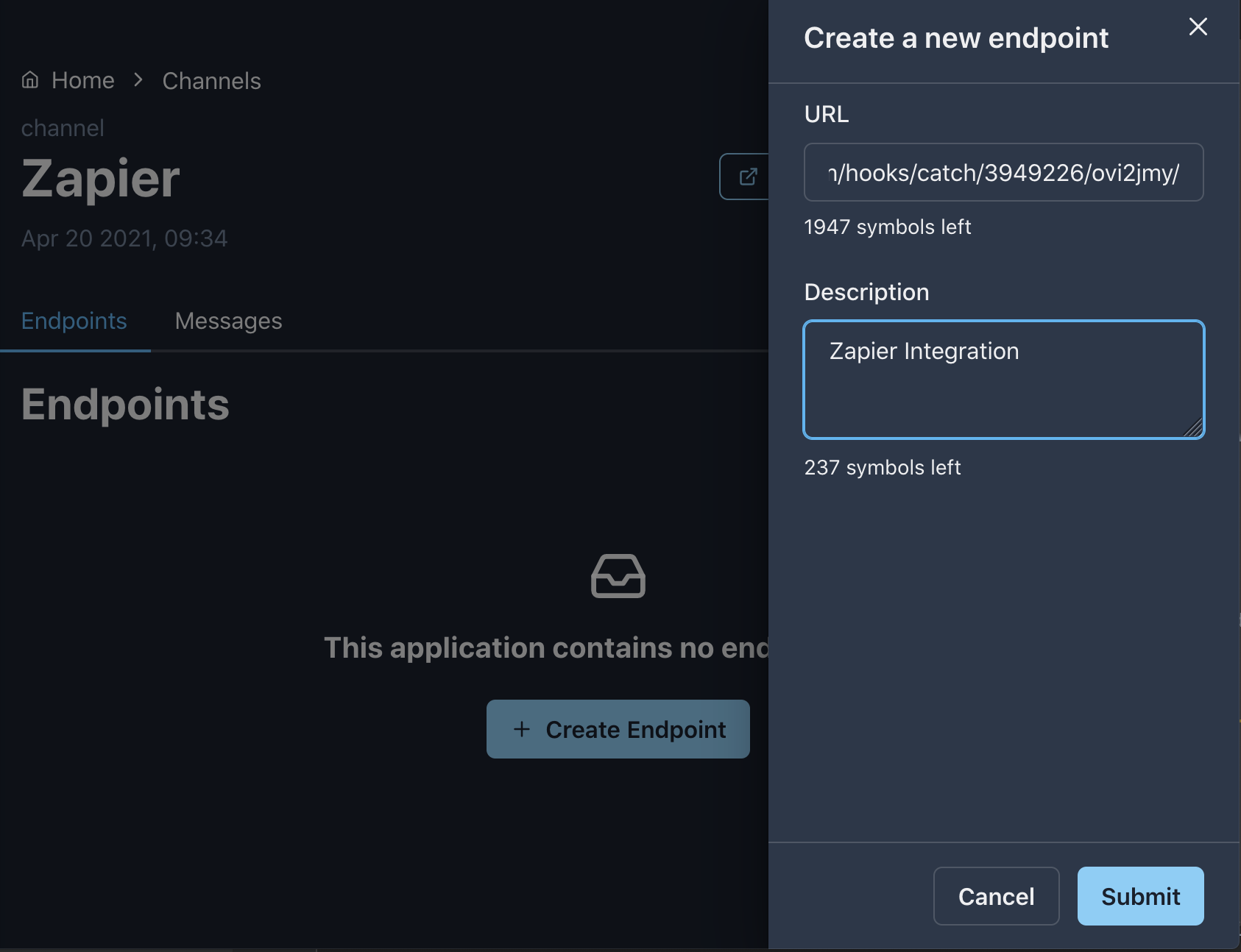Viewport: 1241px width, 952px height.
Task: Focus the URL input field
Action: pyautogui.click(x=1003, y=172)
